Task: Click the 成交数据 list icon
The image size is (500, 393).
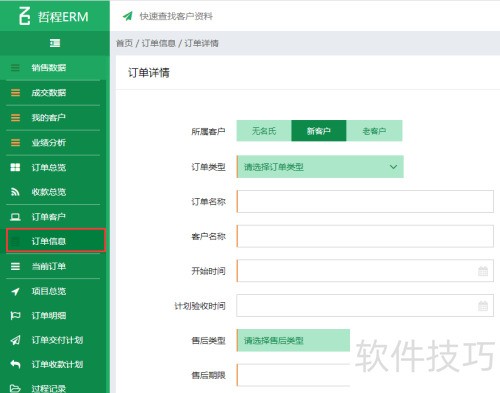Action: tap(15, 93)
